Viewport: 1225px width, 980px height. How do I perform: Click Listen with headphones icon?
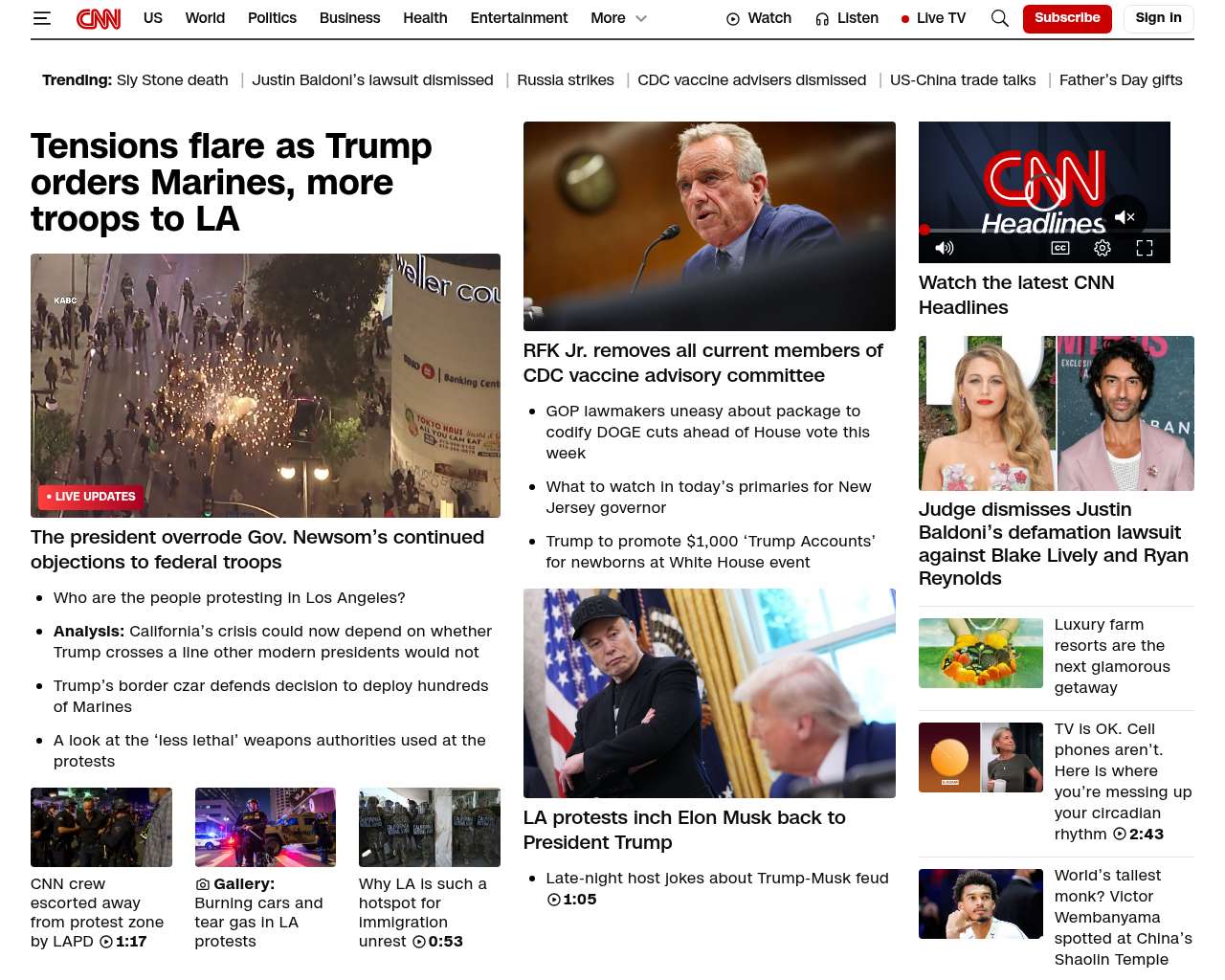(x=847, y=18)
